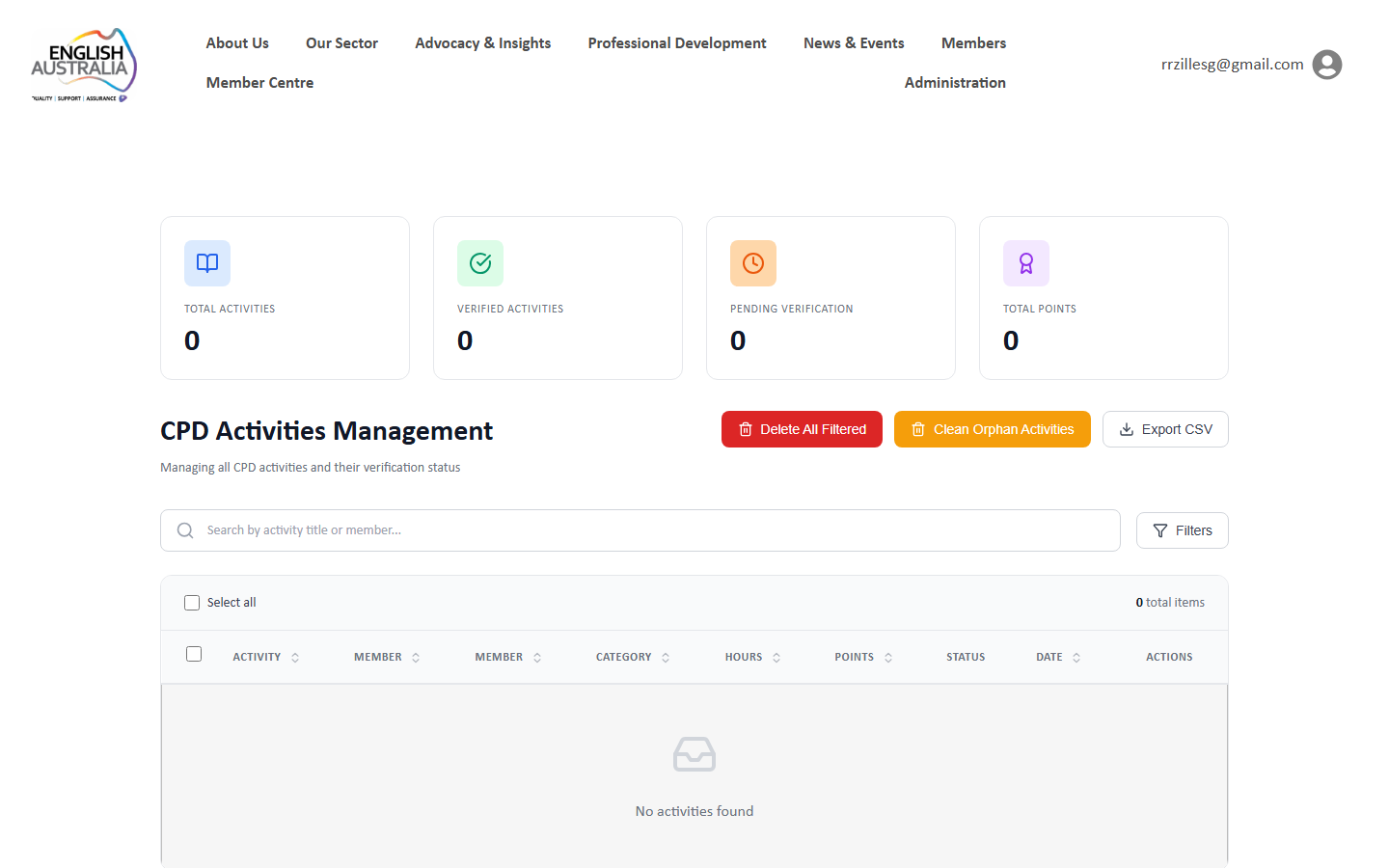Image resolution: width=1389 pixels, height=868 pixels.
Task: Open the News & Events menu
Action: tap(854, 43)
